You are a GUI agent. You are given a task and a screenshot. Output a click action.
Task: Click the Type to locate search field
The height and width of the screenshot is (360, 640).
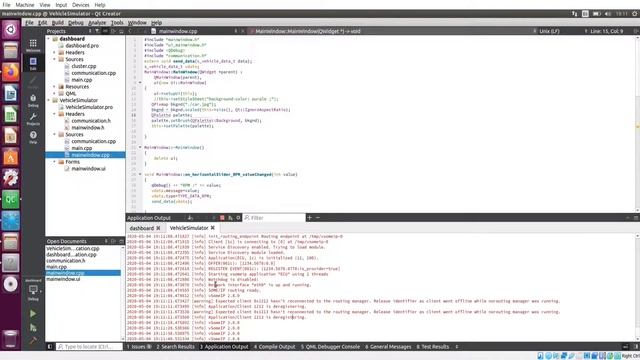(x=89, y=347)
